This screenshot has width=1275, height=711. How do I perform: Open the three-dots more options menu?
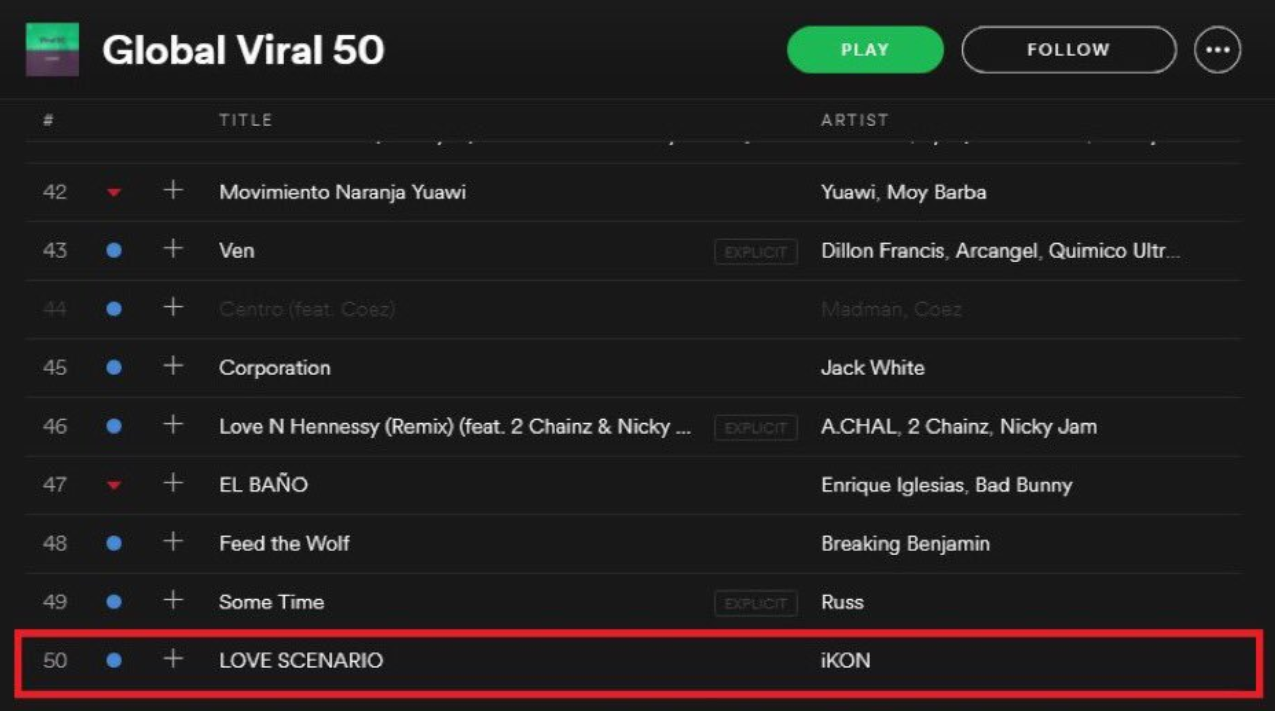1217,50
